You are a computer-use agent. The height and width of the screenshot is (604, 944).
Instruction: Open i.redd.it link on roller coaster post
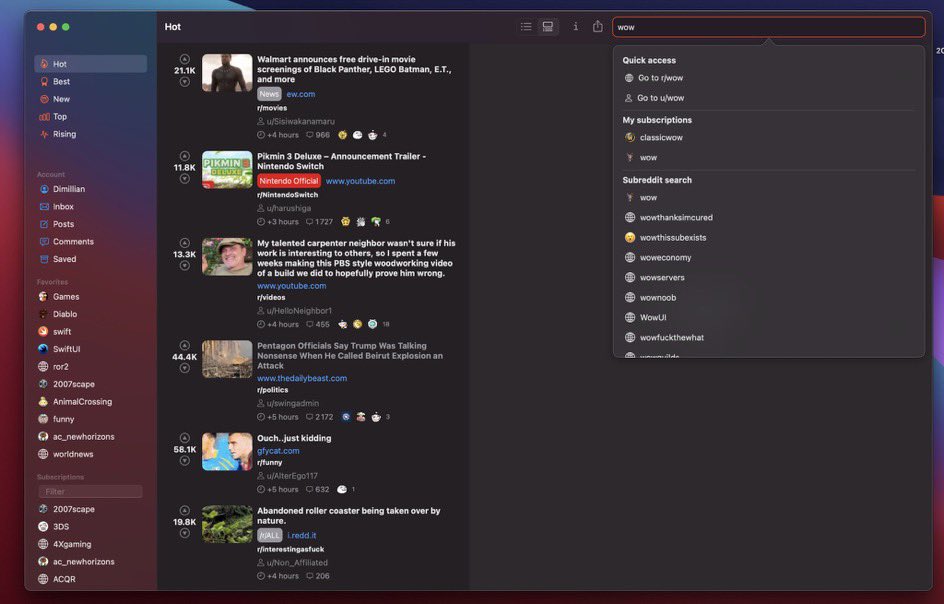click(302, 535)
